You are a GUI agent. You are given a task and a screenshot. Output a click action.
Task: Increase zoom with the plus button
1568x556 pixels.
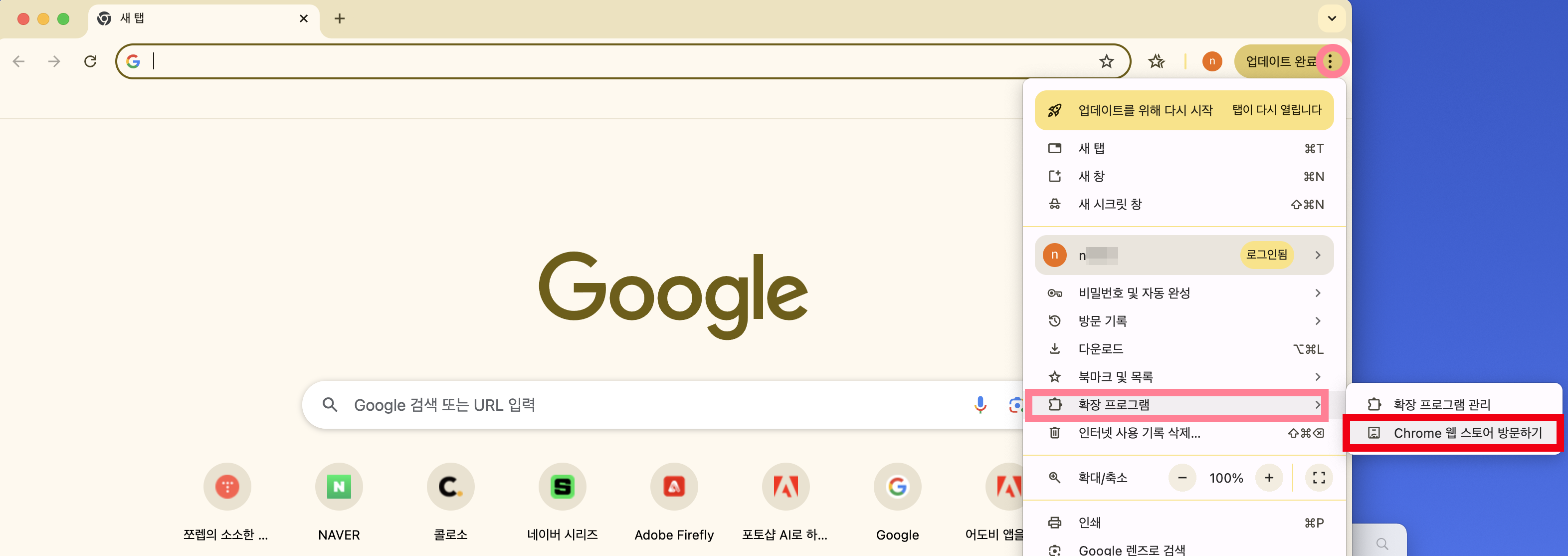[1269, 478]
